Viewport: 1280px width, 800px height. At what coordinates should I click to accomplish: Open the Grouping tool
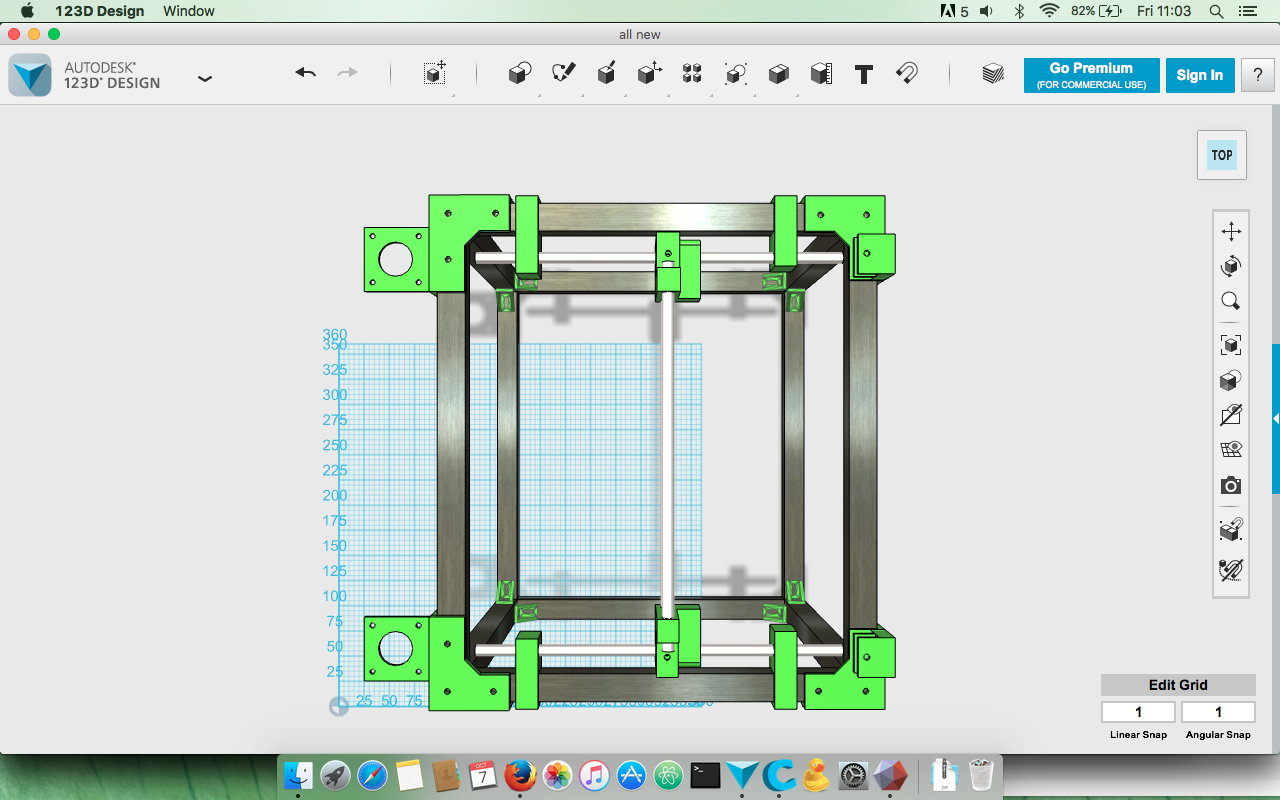(x=736, y=73)
